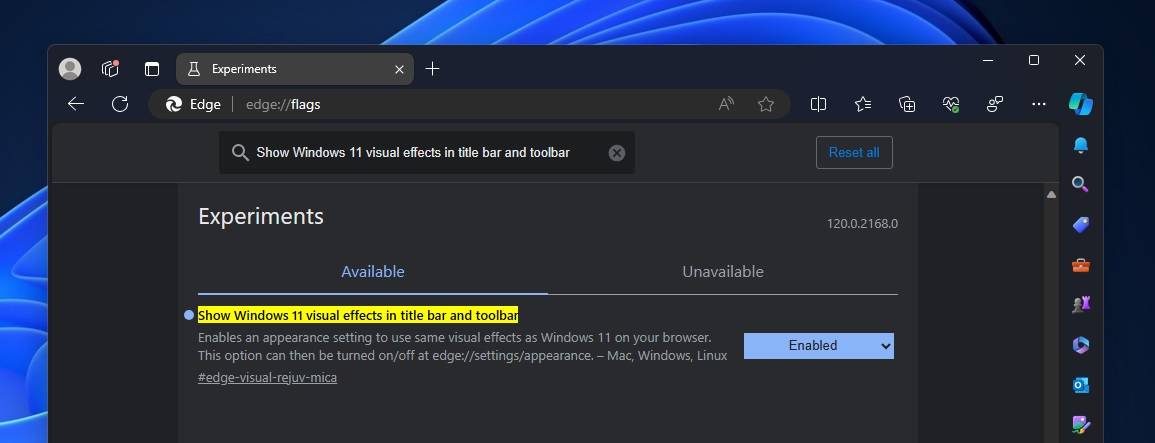
Task: Click the profile avatar icon
Action: pos(70,69)
